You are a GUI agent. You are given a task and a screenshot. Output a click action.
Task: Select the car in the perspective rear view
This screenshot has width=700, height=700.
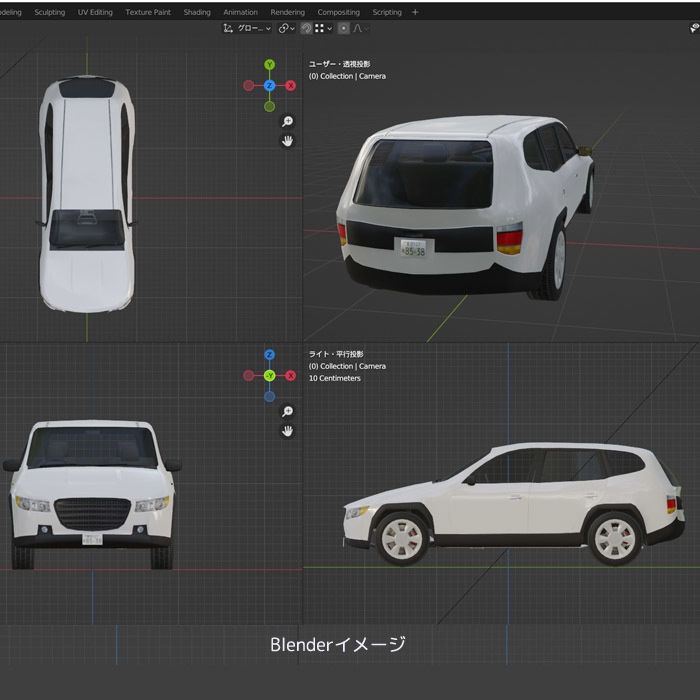coord(466,208)
